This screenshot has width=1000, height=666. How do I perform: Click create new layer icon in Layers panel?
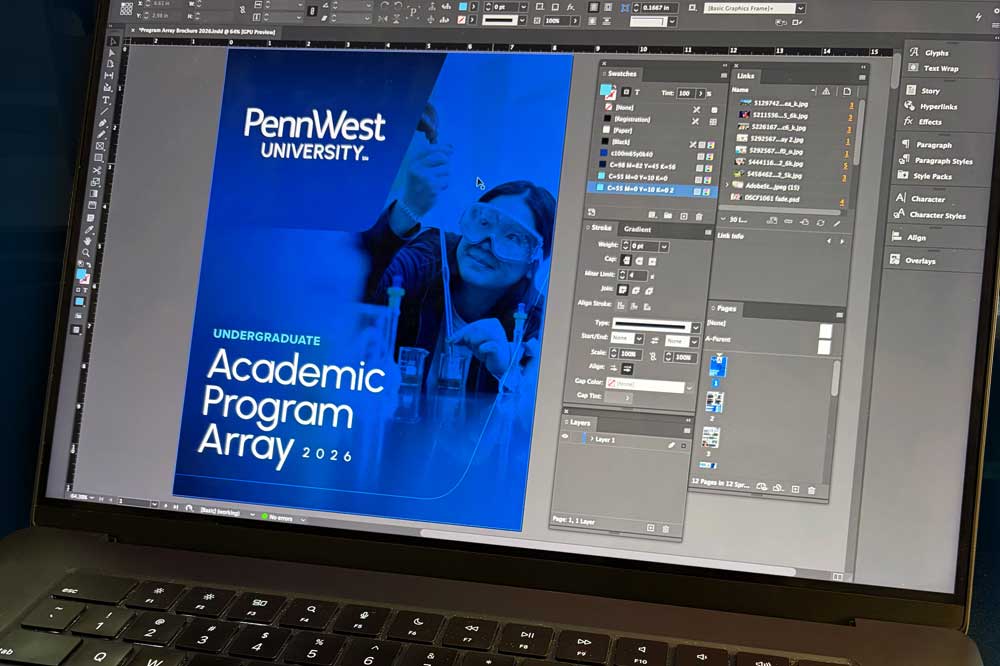coord(651,528)
